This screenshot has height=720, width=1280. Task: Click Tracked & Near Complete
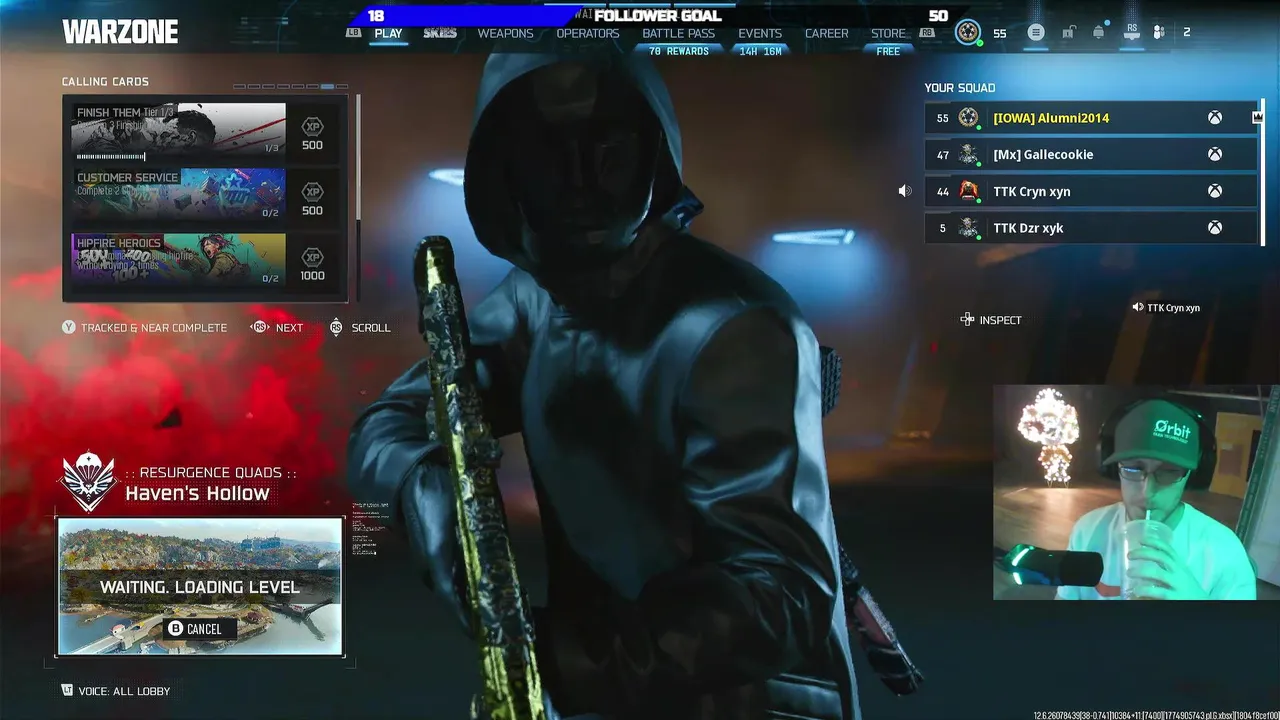[154, 327]
